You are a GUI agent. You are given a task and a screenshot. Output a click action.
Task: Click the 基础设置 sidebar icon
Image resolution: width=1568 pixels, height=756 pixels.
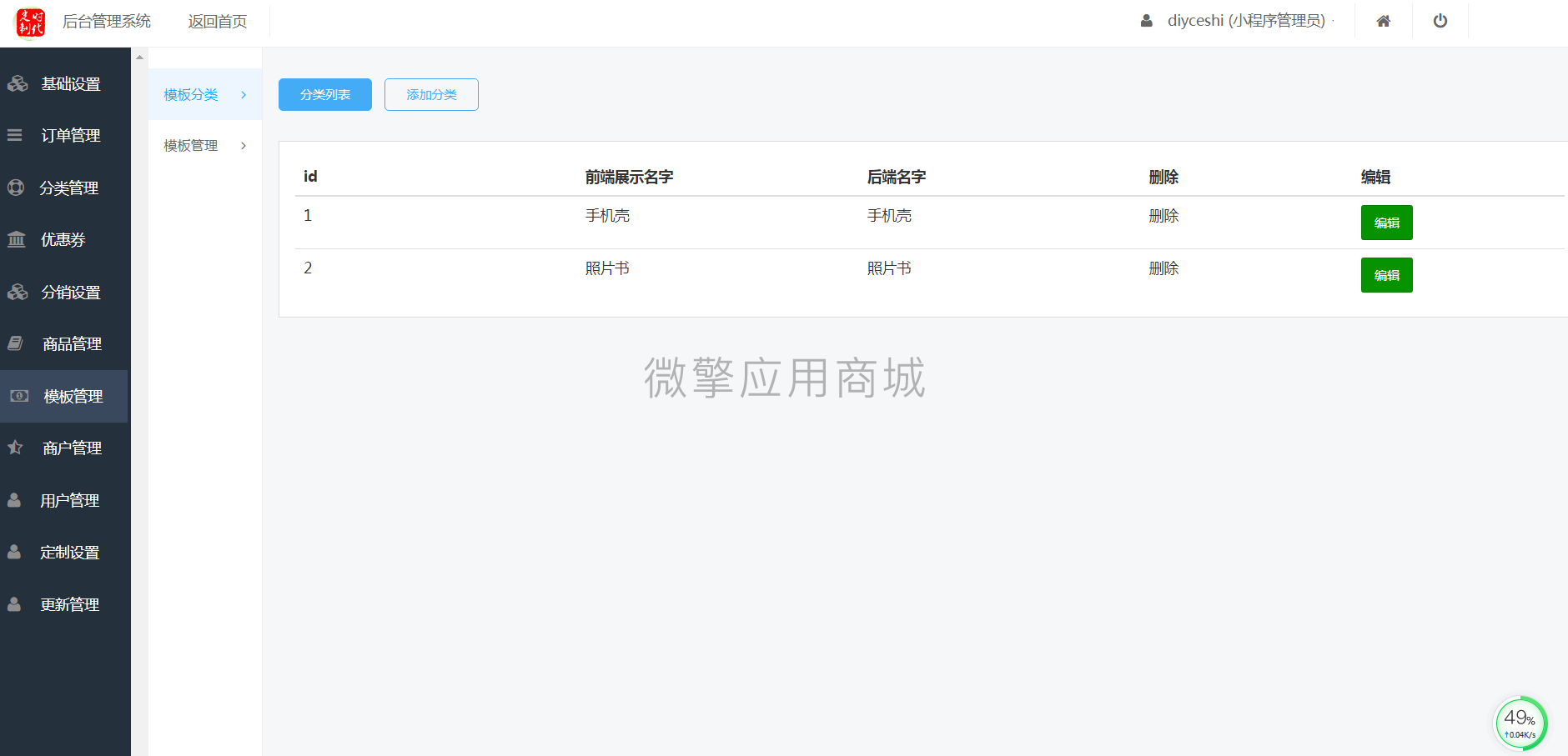click(x=18, y=83)
